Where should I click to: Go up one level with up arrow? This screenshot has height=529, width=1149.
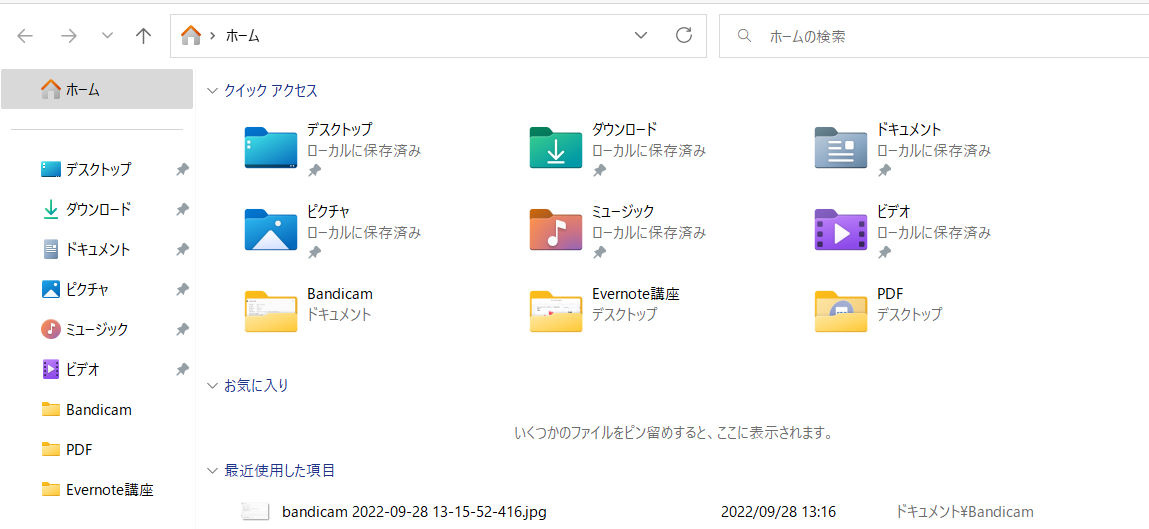click(x=144, y=36)
